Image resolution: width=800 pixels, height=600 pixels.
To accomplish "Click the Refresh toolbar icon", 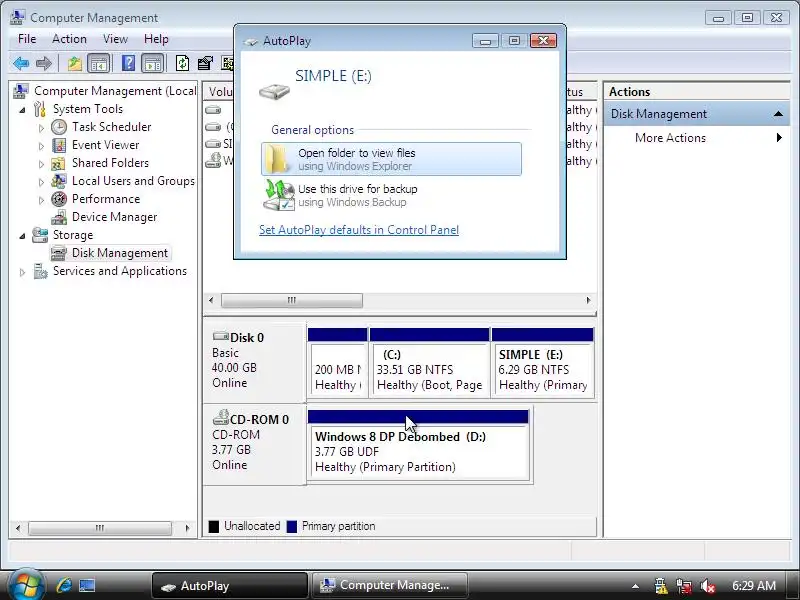I will pos(182,63).
